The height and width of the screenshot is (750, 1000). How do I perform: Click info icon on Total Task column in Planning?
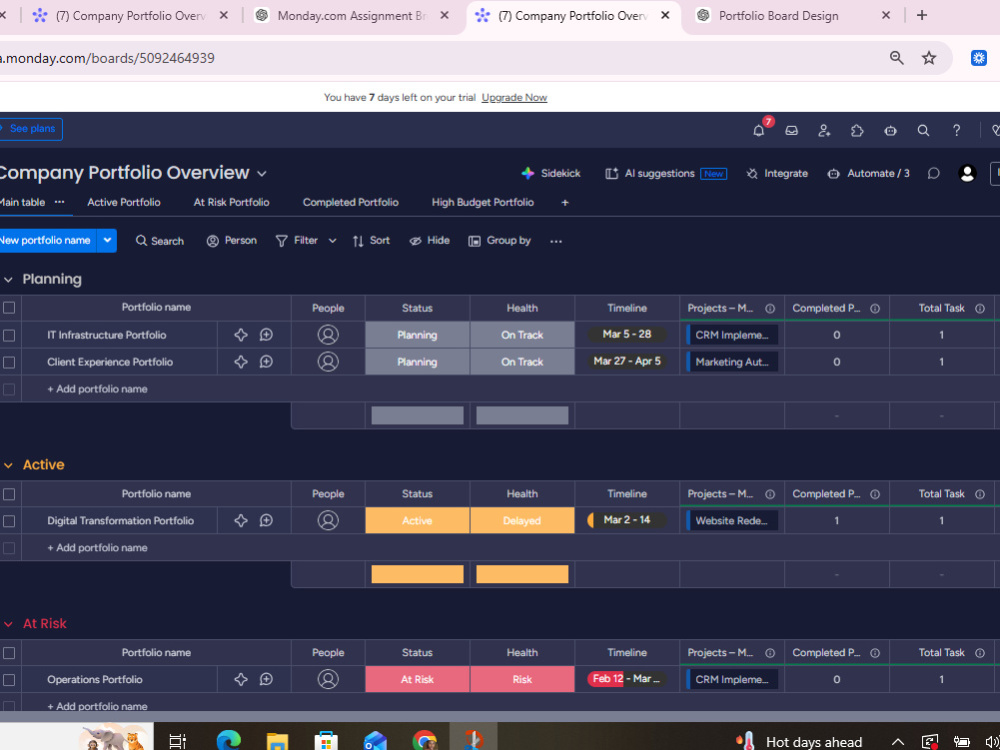click(980, 308)
